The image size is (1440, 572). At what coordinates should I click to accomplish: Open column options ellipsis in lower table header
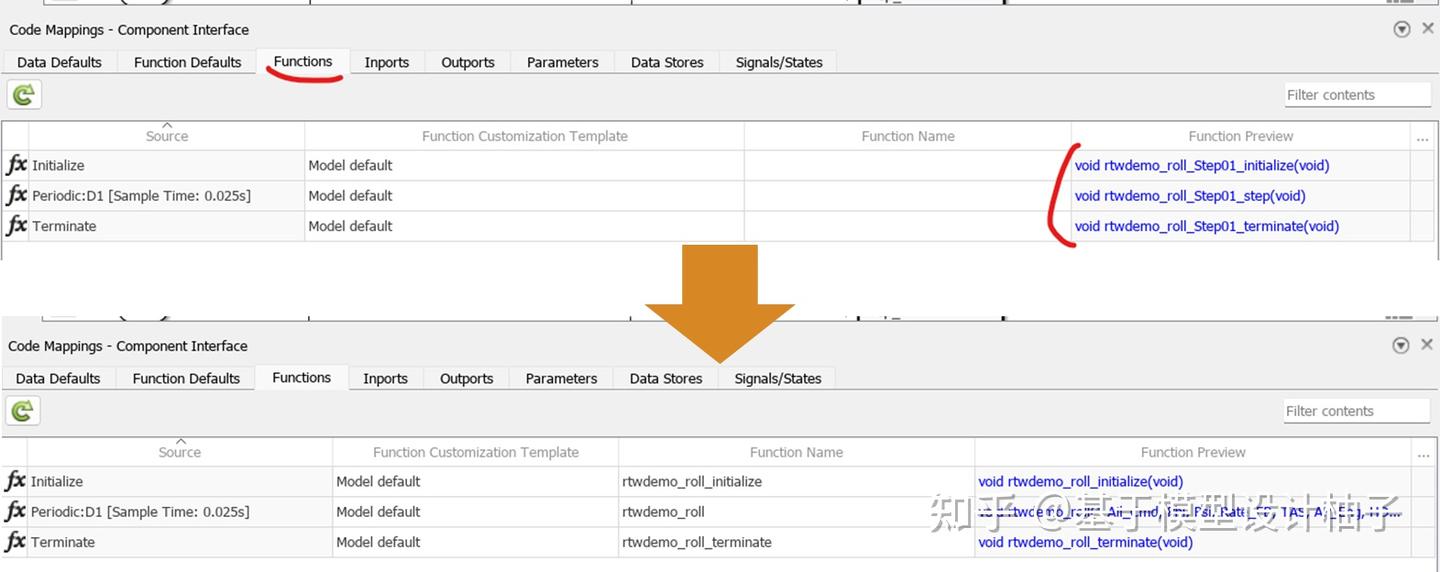pyautogui.click(x=1423, y=453)
